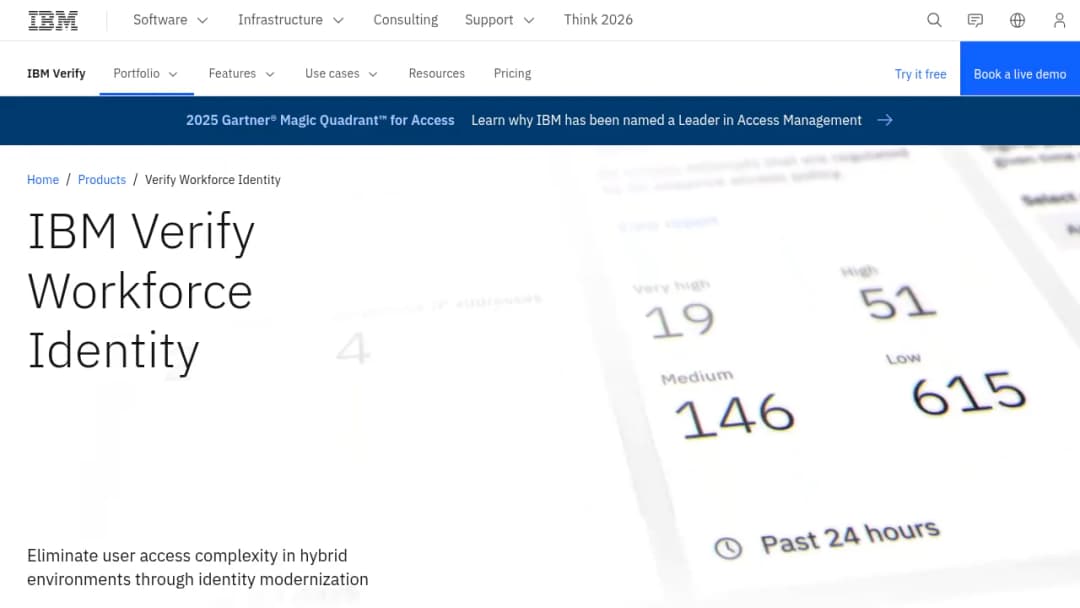Expand the Support menu
Viewport: 1080px width, 608px height.
[x=499, y=20]
